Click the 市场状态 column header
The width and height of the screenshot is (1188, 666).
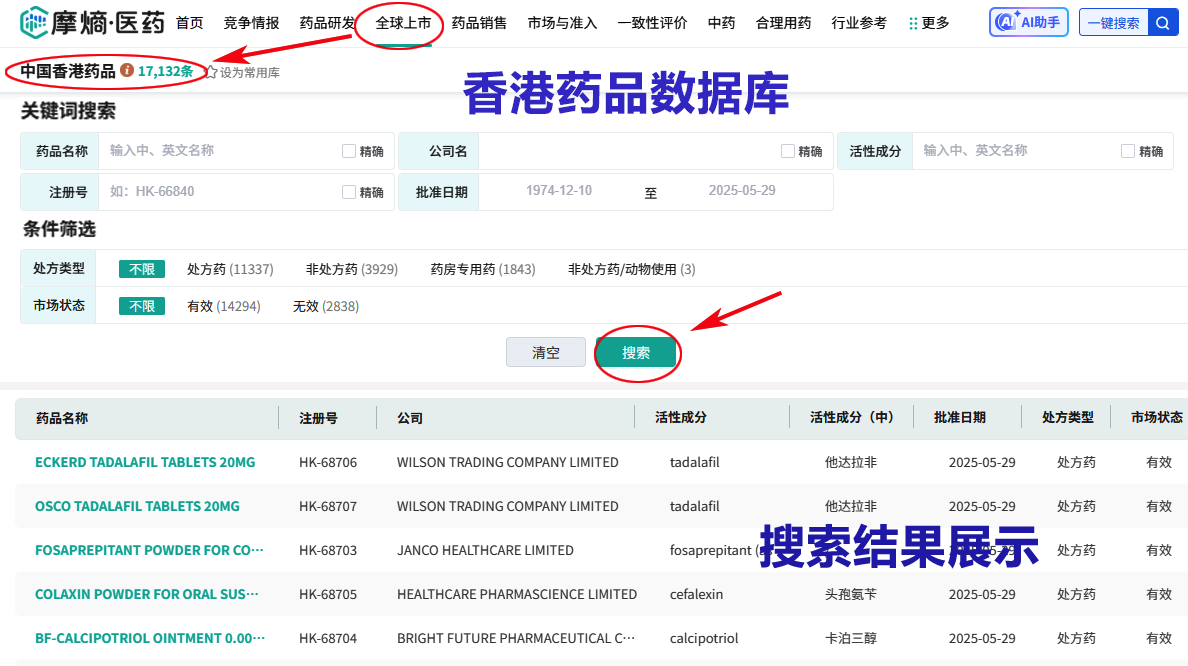tap(1156, 417)
